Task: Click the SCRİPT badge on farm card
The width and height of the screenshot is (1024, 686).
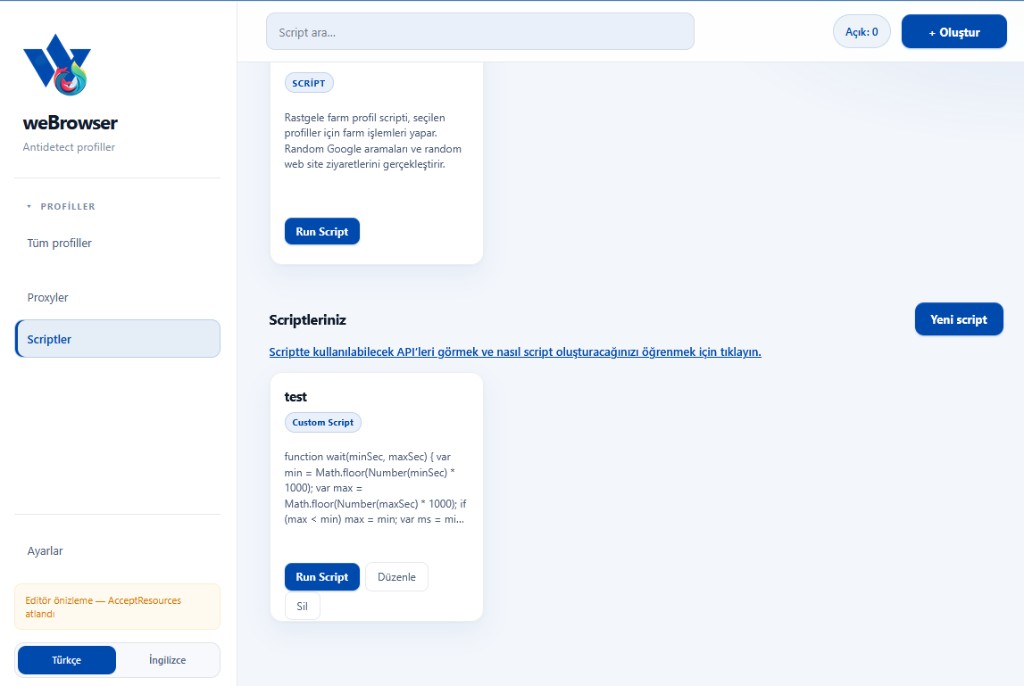Action: [309, 83]
